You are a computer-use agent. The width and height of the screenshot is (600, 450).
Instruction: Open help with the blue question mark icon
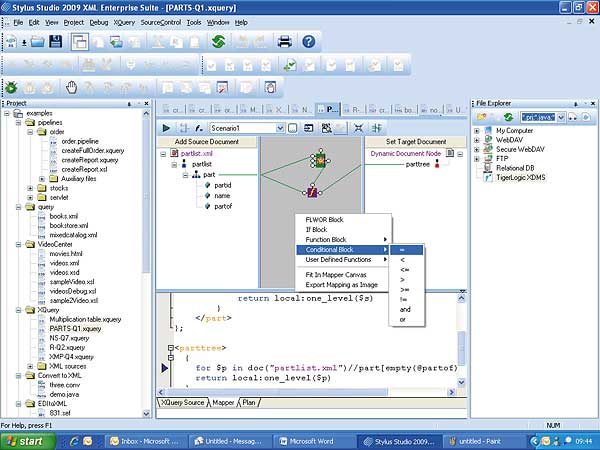click(308, 41)
